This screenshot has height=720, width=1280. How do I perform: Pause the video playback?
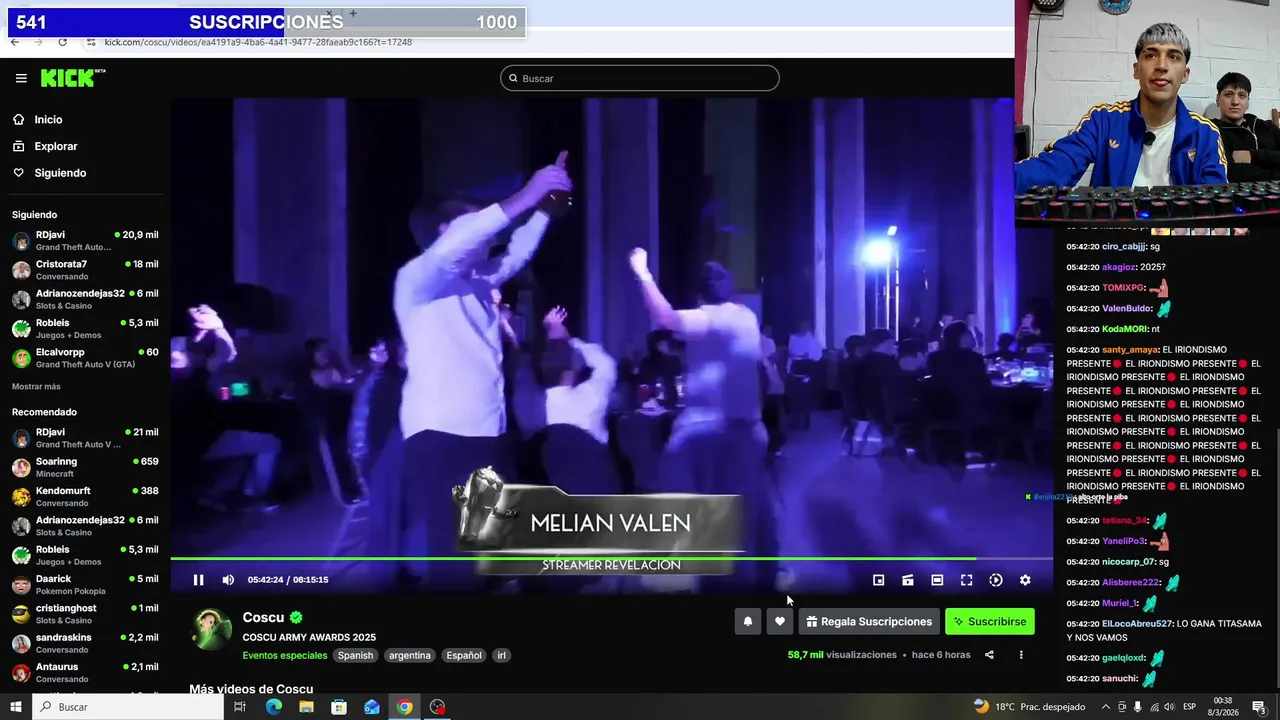click(198, 580)
